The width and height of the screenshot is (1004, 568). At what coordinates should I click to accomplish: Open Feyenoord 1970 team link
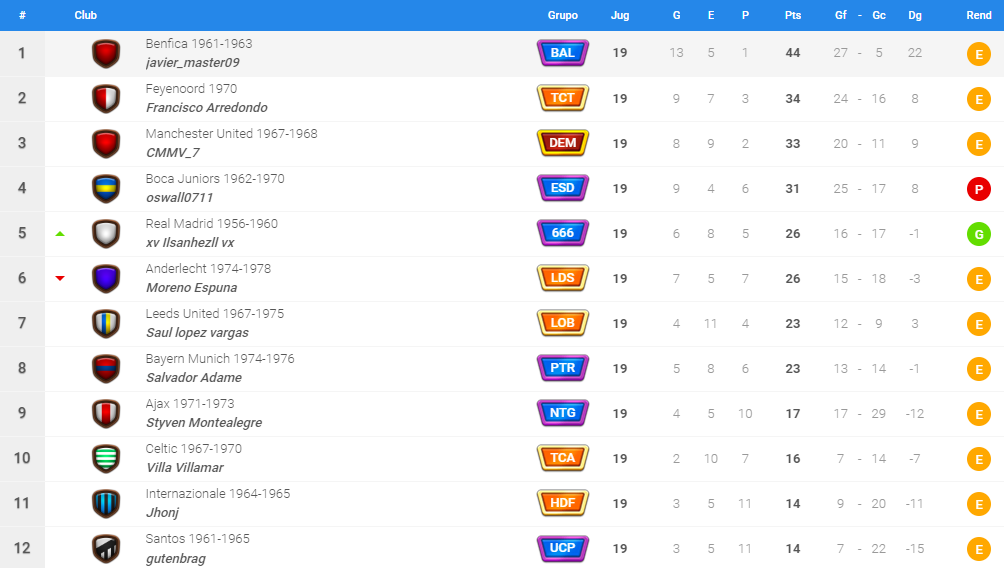coord(191,88)
